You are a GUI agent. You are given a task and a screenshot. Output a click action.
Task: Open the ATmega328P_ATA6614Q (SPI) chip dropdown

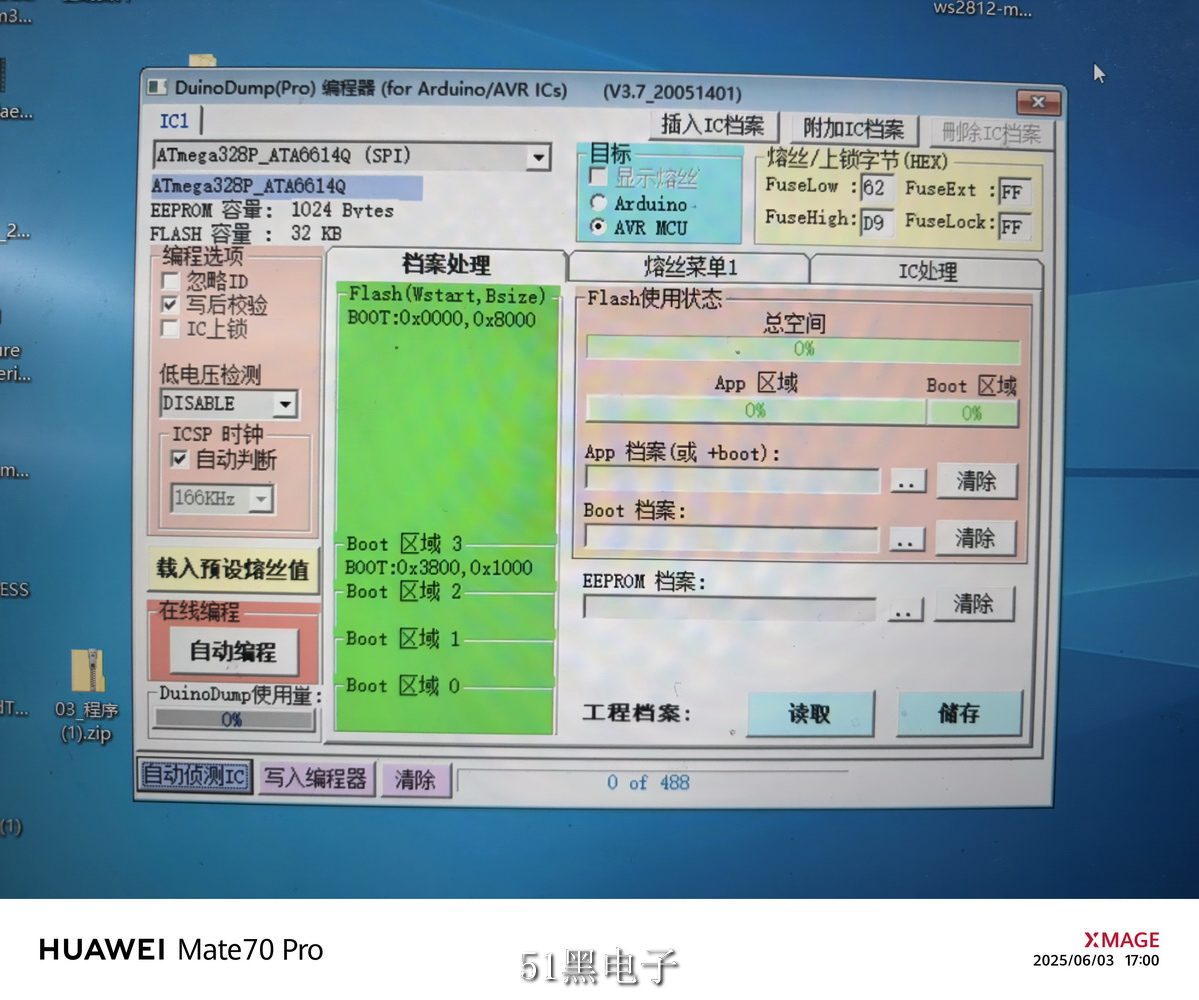pyautogui.click(x=538, y=157)
